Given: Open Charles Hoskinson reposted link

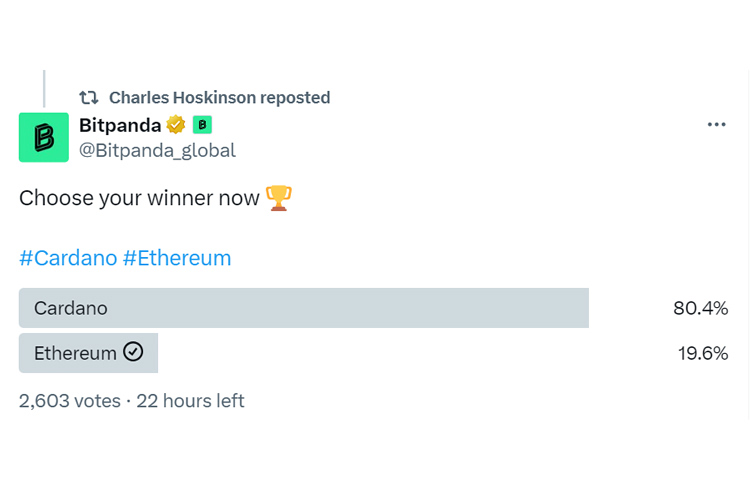Looking at the screenshot, I should pos(219,98).
